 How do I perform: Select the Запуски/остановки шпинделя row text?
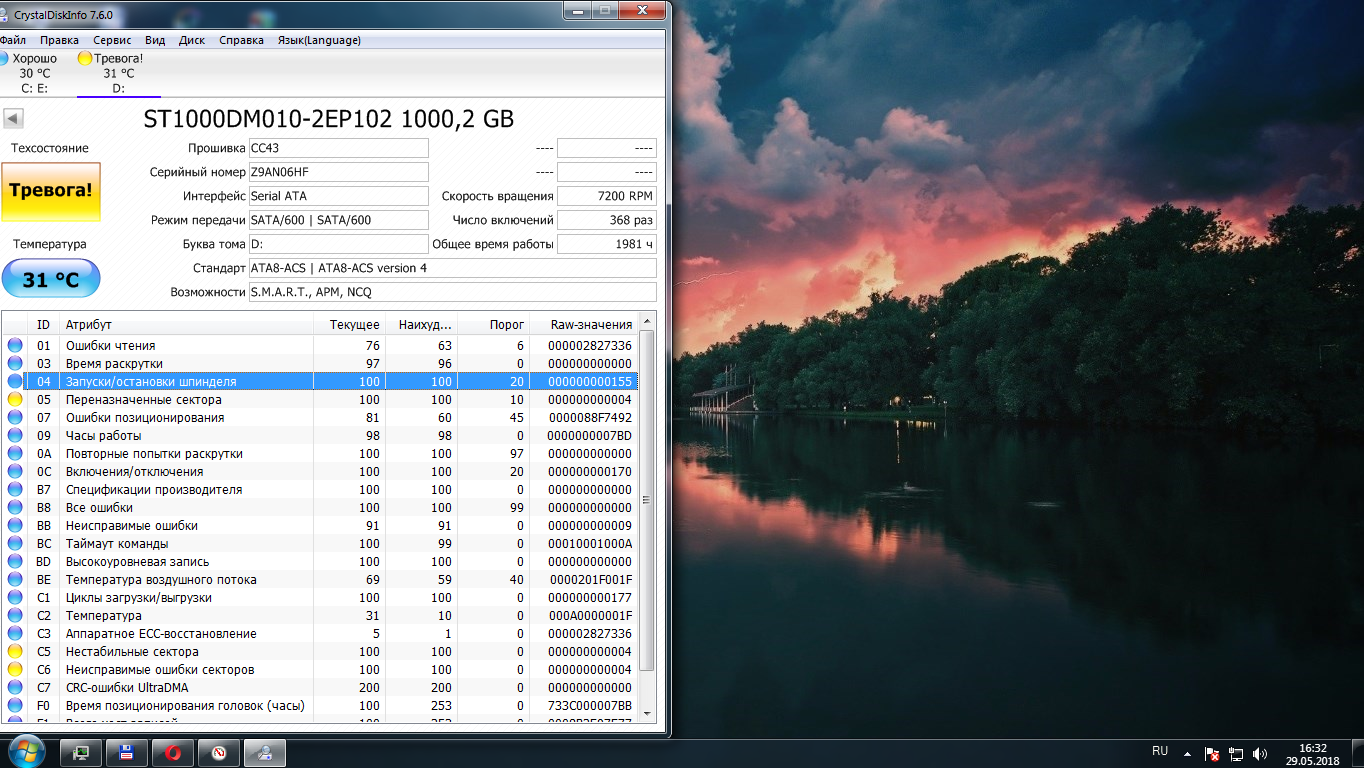(x=151, y=382)
